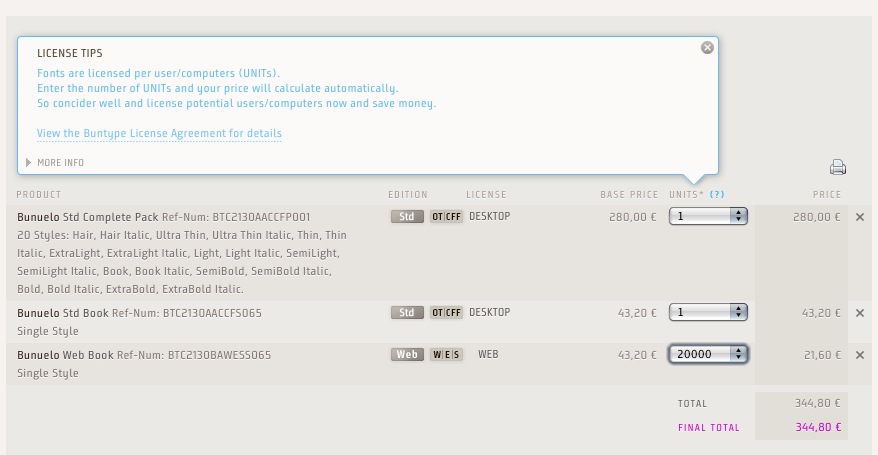Close the License Tips popup

click(707, 47)
